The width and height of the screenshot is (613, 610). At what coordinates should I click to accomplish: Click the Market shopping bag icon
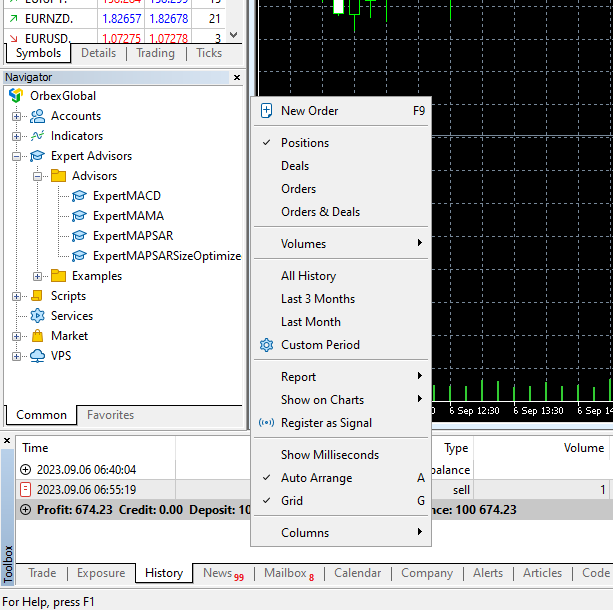pos(38,336)
